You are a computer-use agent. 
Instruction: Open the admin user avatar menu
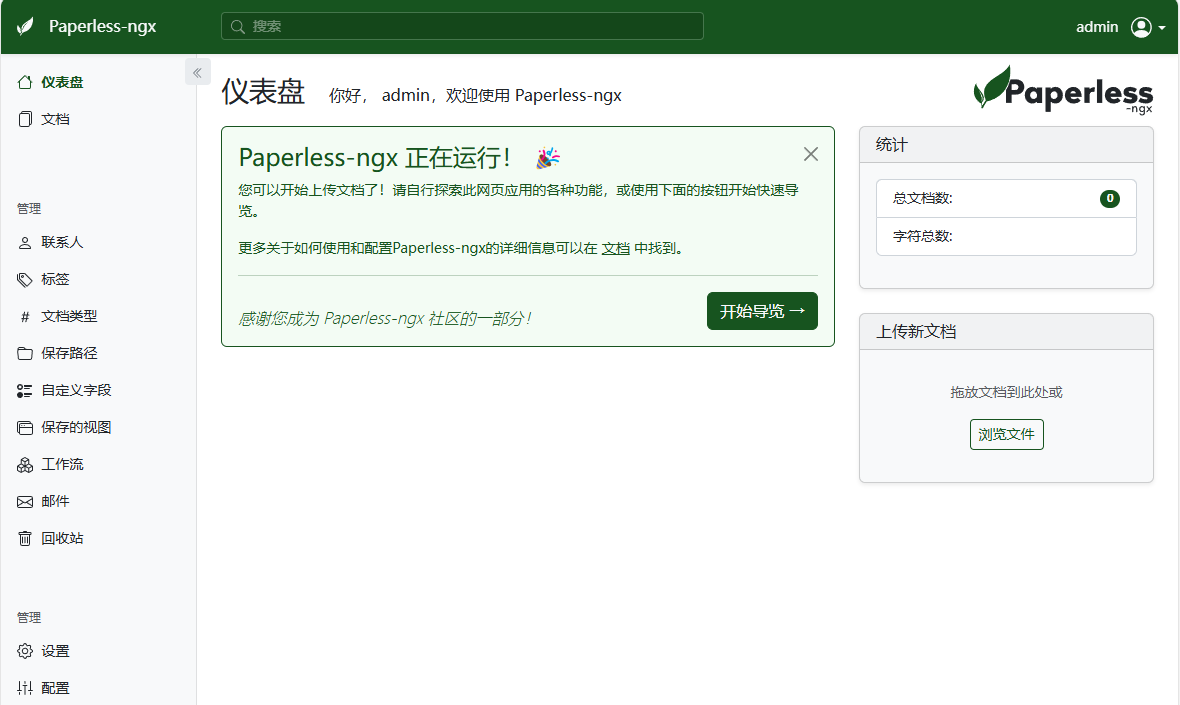[x=1148, y=27]
